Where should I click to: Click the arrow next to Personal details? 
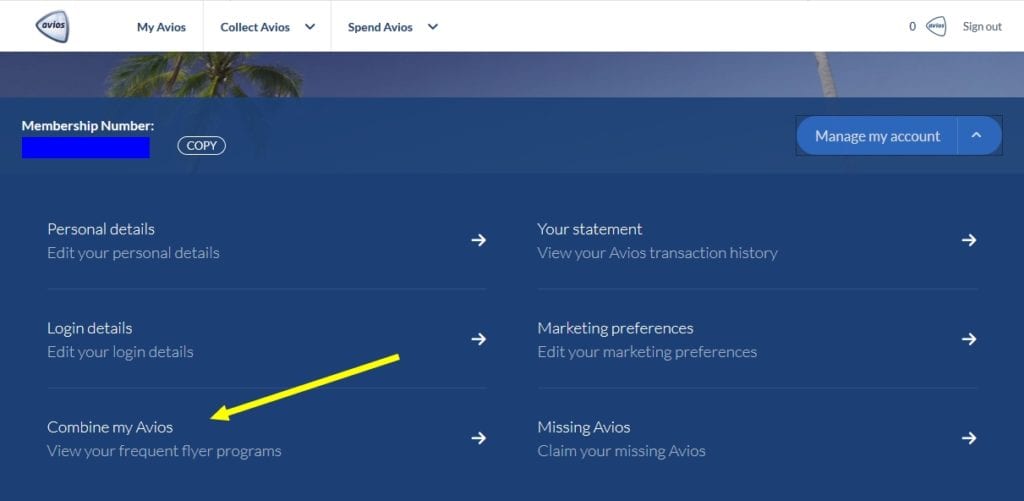coord(479,240)
